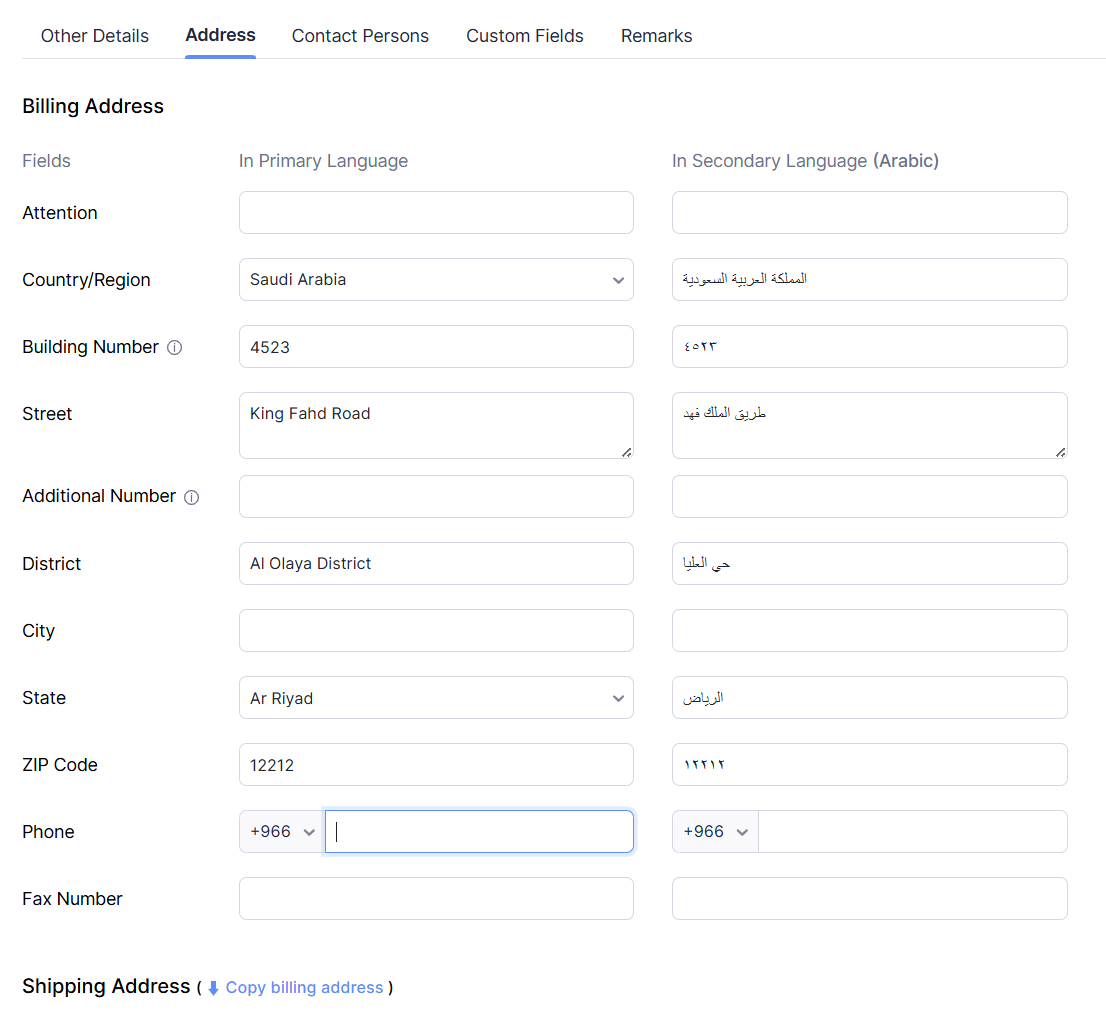
Task: Click the primary Additional Number input field
Action: (436, 497)
